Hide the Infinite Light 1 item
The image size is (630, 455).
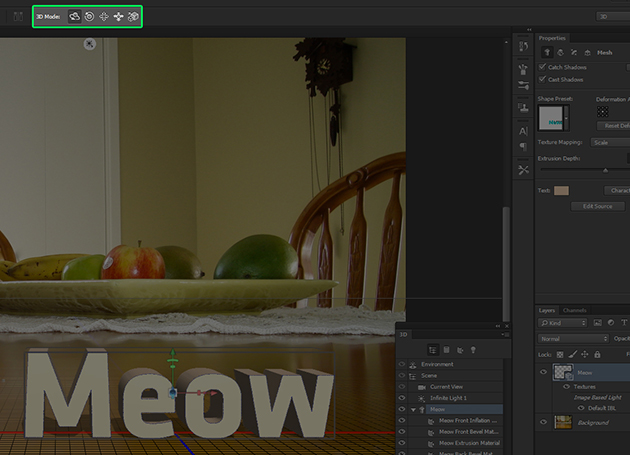pyautogui.click(x=402, y=398)
